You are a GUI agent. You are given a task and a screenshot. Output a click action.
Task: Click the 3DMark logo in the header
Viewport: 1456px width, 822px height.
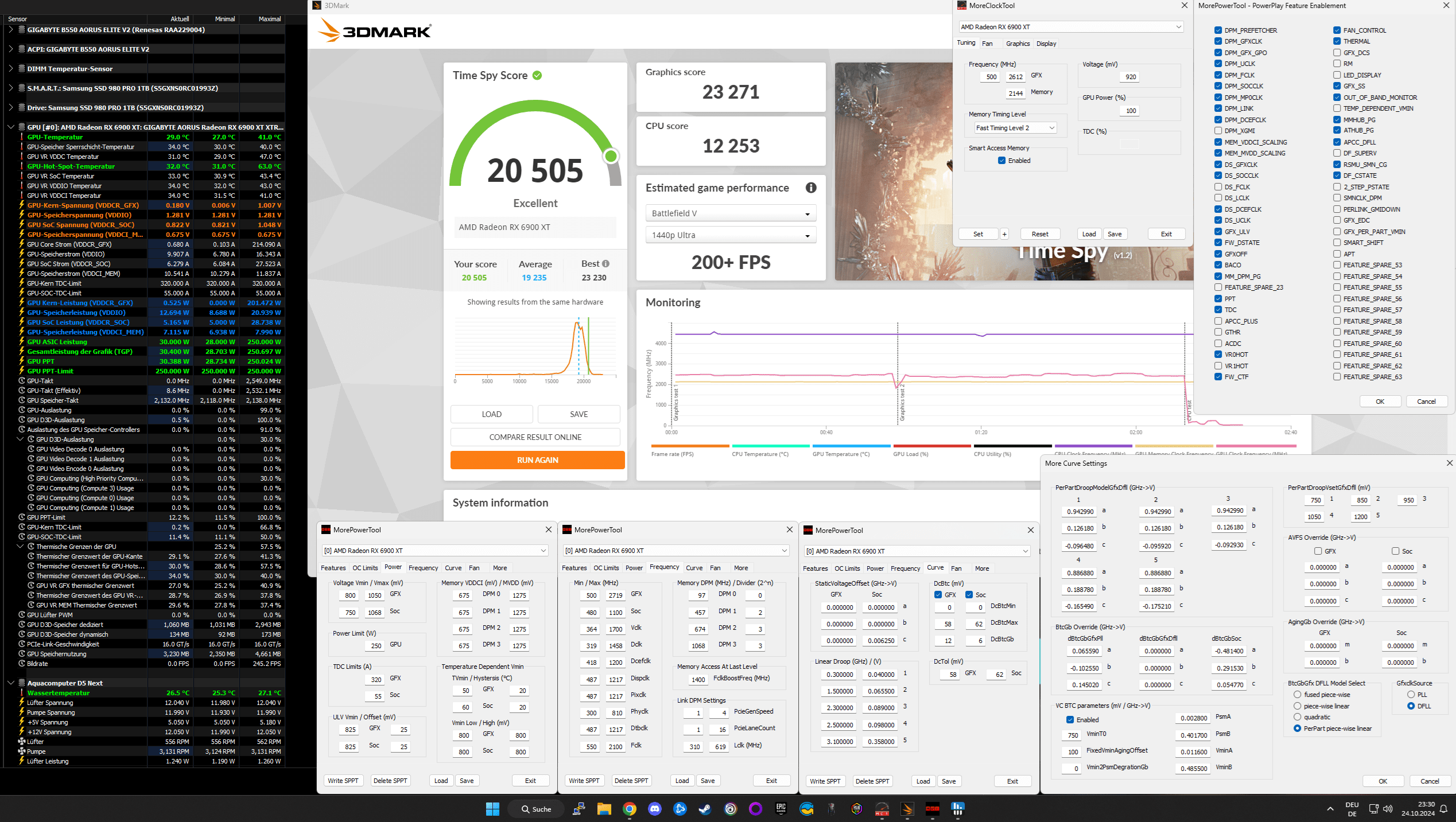pos(375,31)
